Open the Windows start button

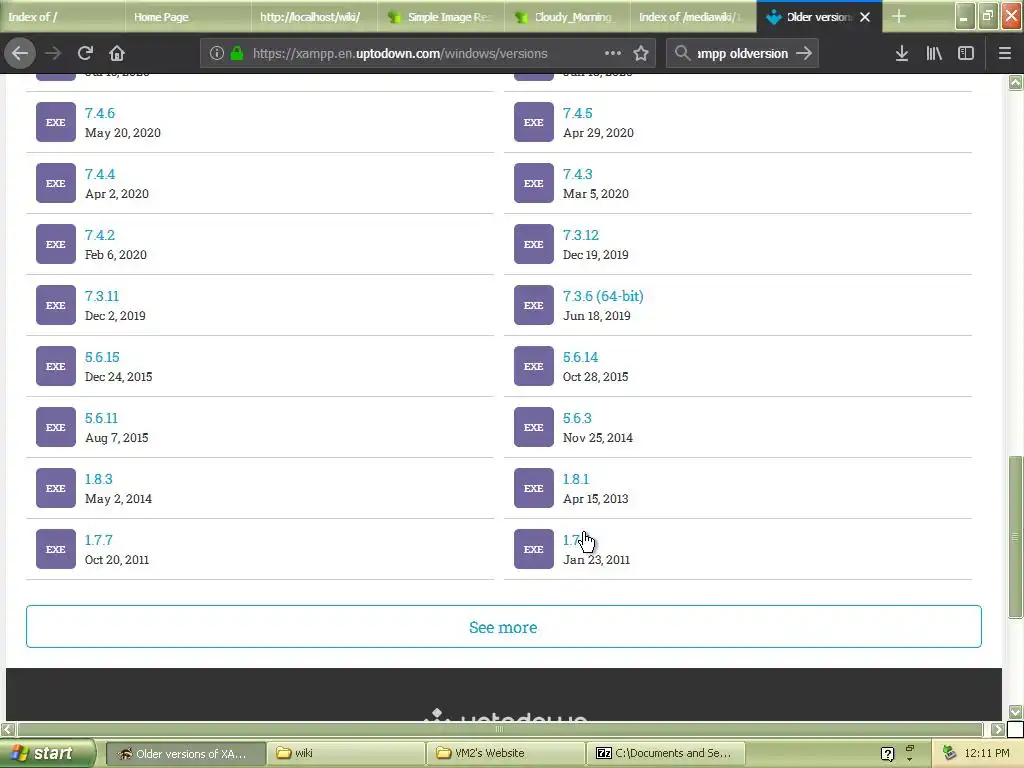(47, 753)
